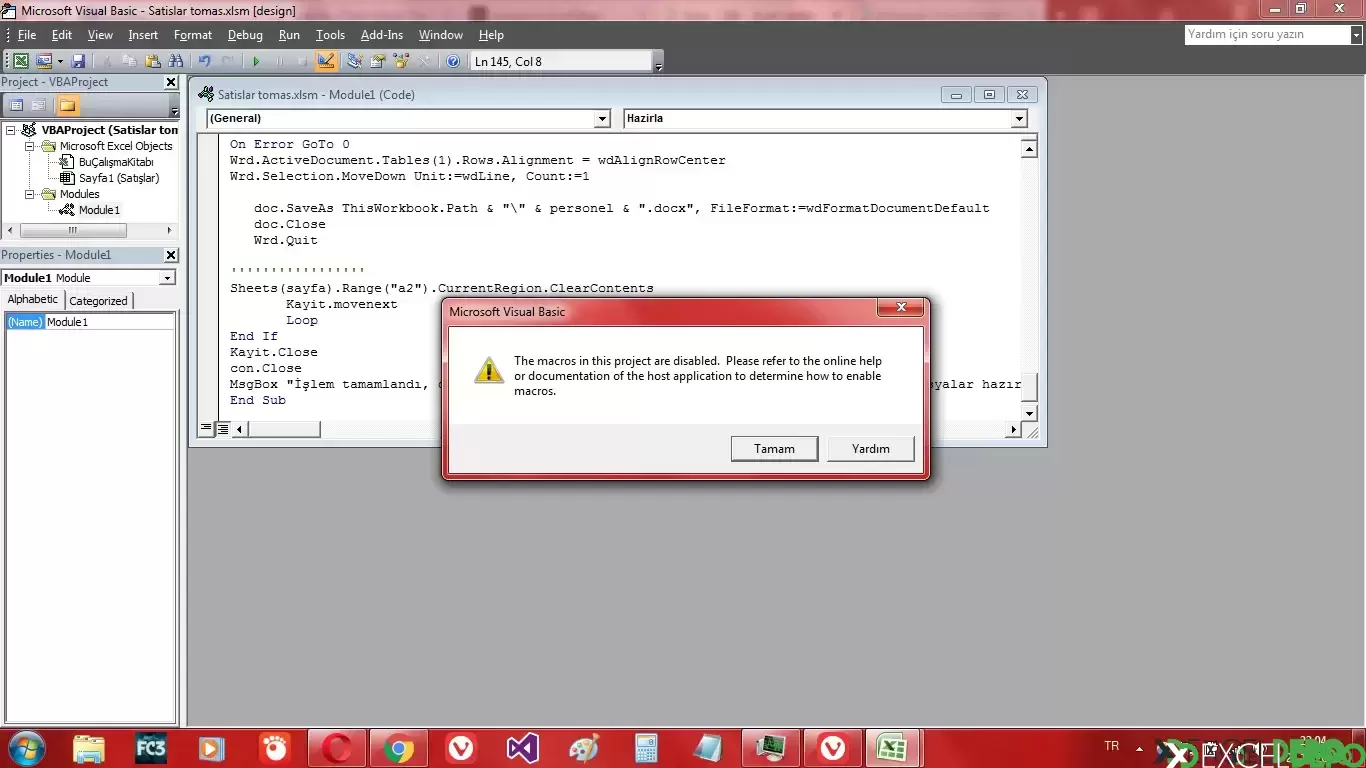The height and width of the screenshot is (768, 1366).
Task: Click the Cut scissors icon in toolbar
Action: point(107,61)
